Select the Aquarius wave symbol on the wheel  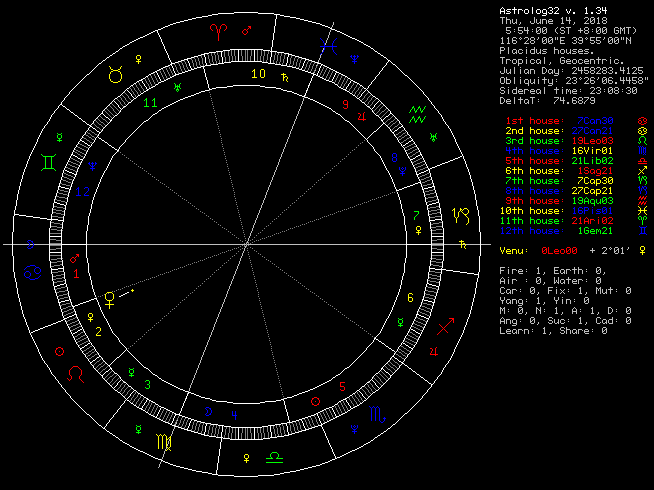pyautogui.click(x=419, y=113)
